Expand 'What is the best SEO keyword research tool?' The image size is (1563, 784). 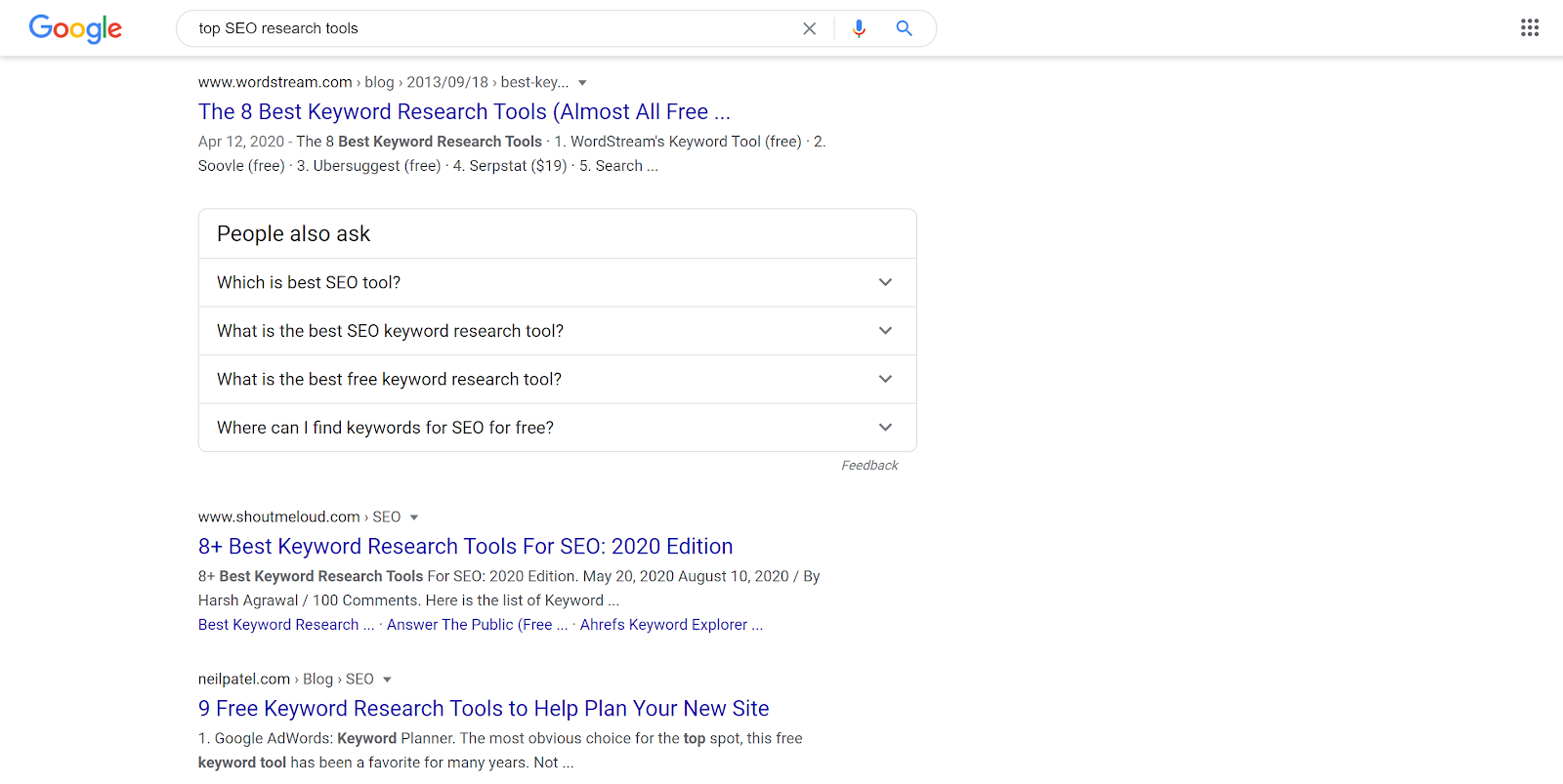coord(557,331)
